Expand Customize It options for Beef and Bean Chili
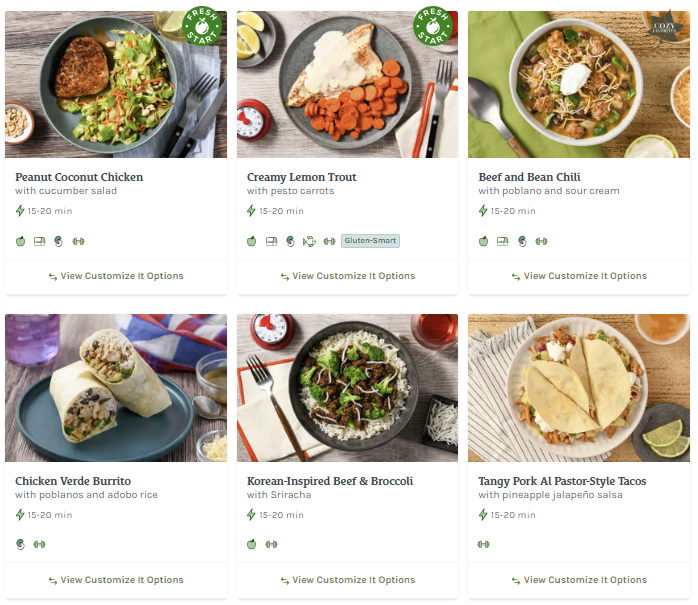Viewport: 698px width, 605px height. pyautogui.click(x=579, y=276)
